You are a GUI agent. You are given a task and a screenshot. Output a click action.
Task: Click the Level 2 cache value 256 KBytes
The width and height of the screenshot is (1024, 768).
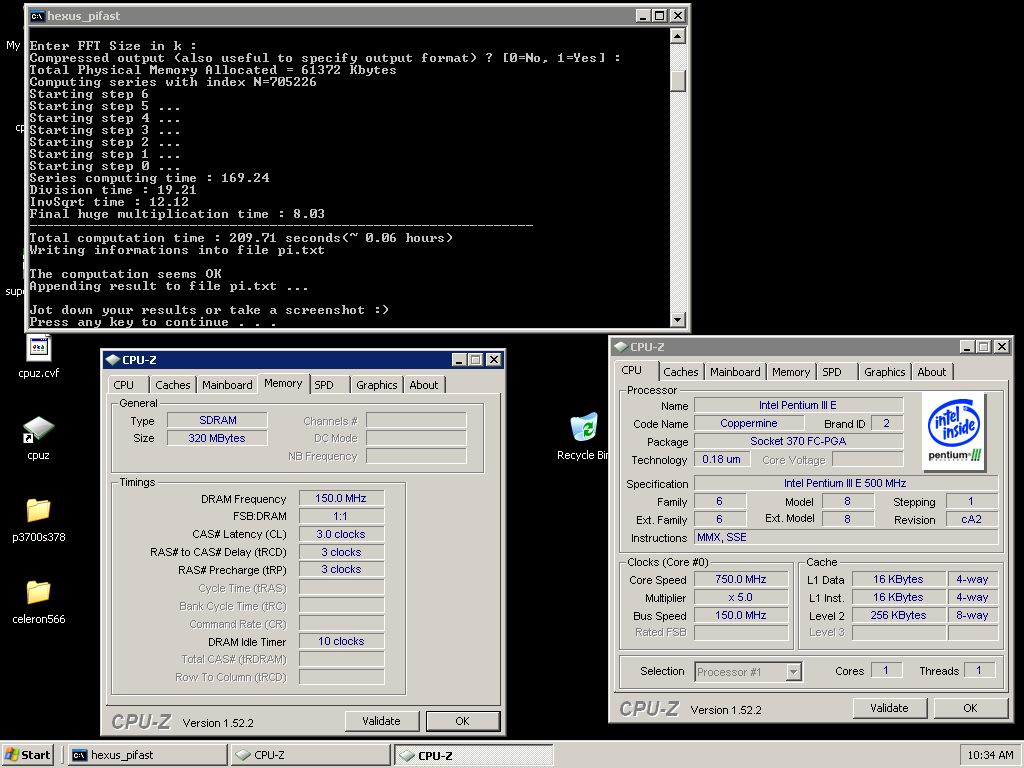point(899,615)
